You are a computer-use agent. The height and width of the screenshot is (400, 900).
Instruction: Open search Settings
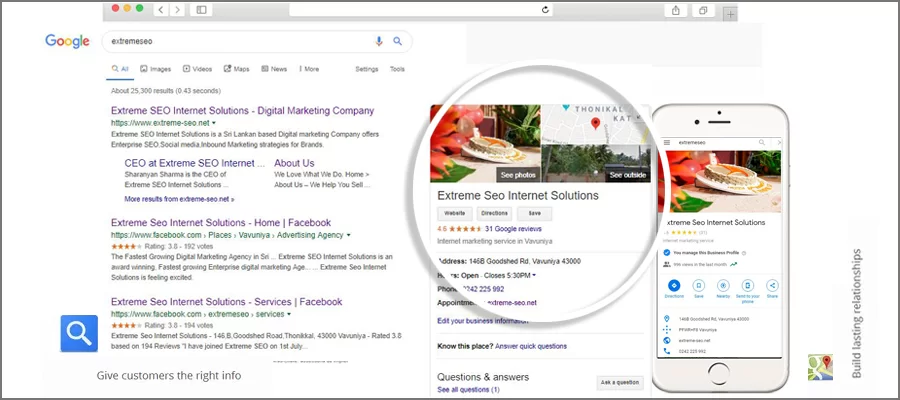click(x=367, y=69)
